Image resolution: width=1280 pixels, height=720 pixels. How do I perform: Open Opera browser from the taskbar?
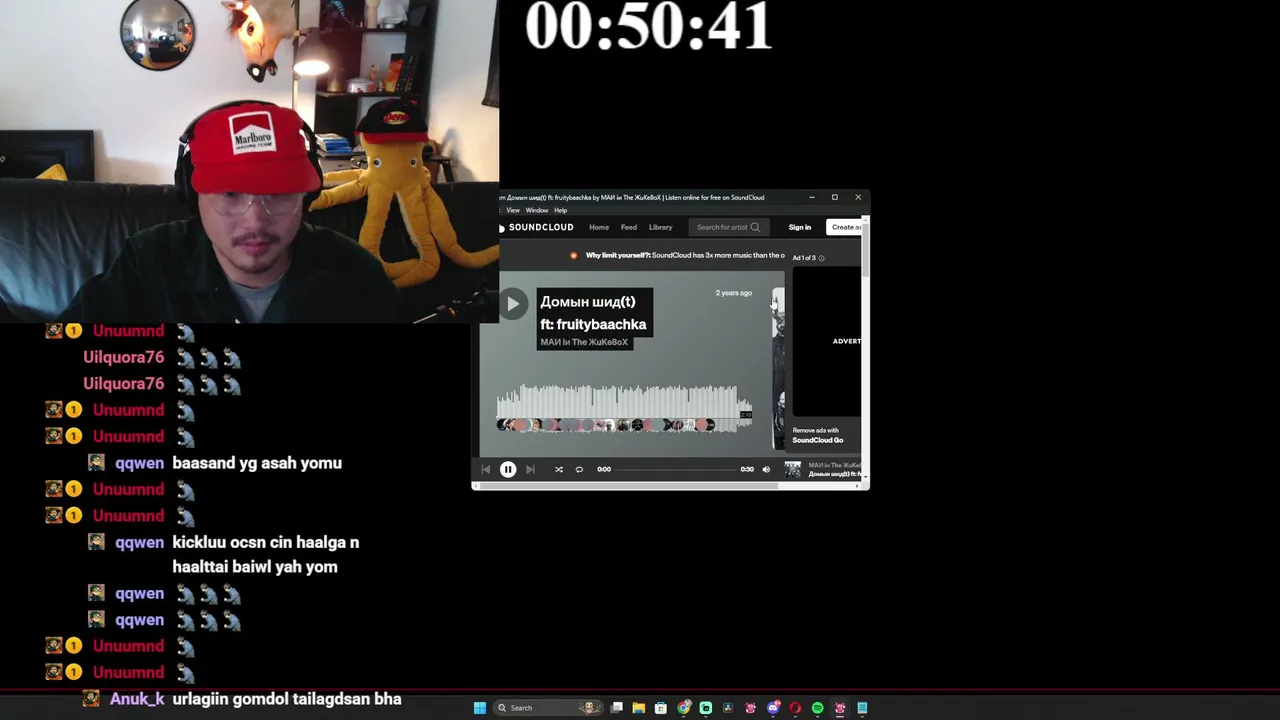point(795,708)
